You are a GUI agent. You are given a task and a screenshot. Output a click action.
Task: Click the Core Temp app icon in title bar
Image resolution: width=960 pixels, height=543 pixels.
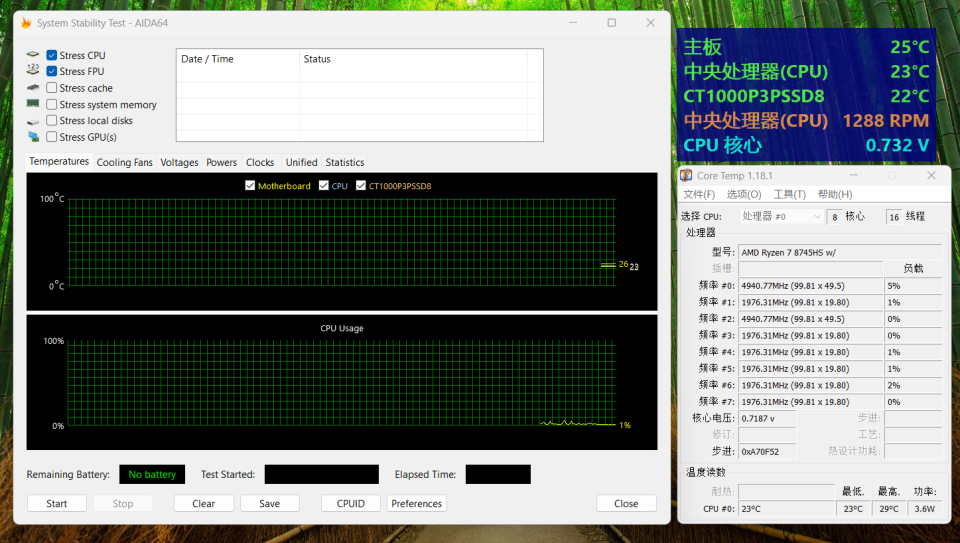(x=686, y=176)
